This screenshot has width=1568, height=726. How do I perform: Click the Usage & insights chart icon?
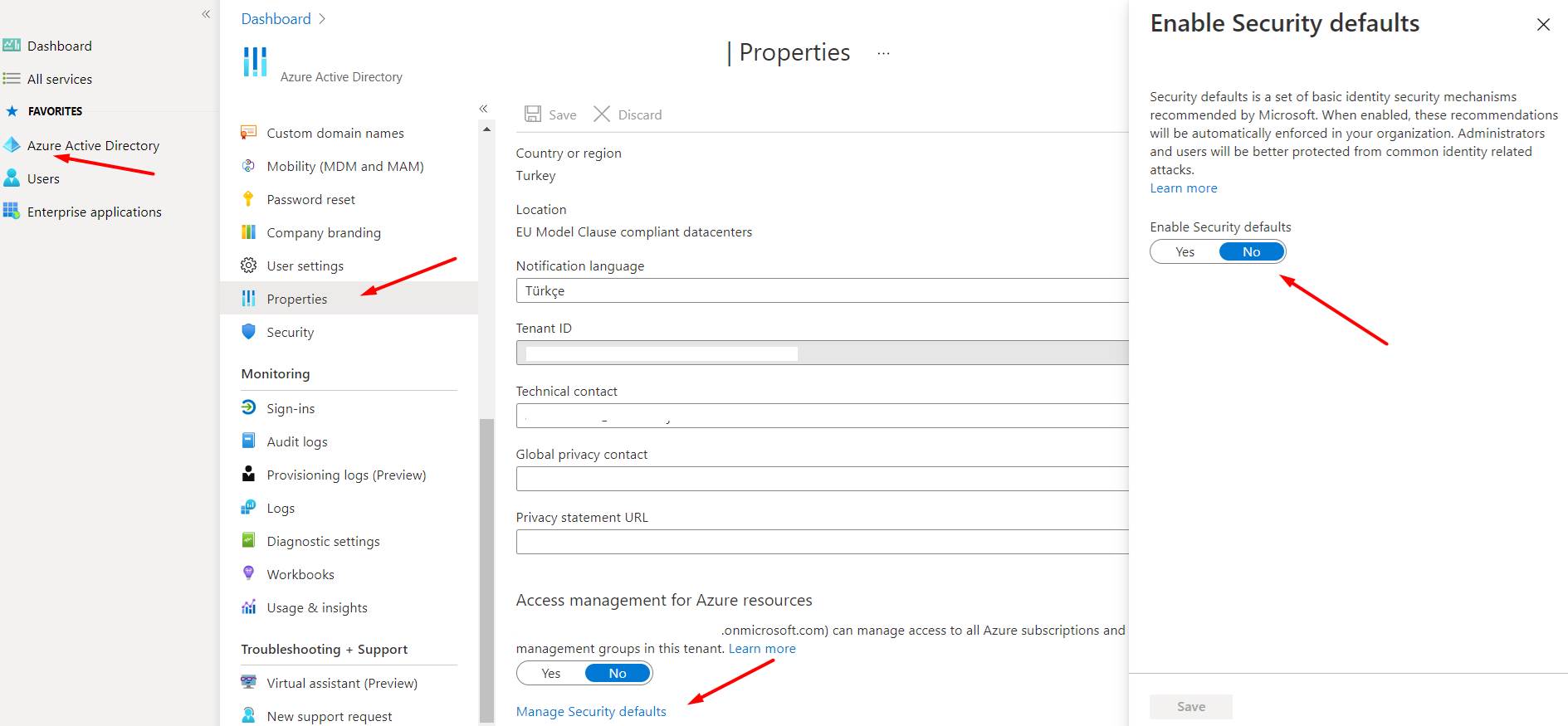click(248, 607)
